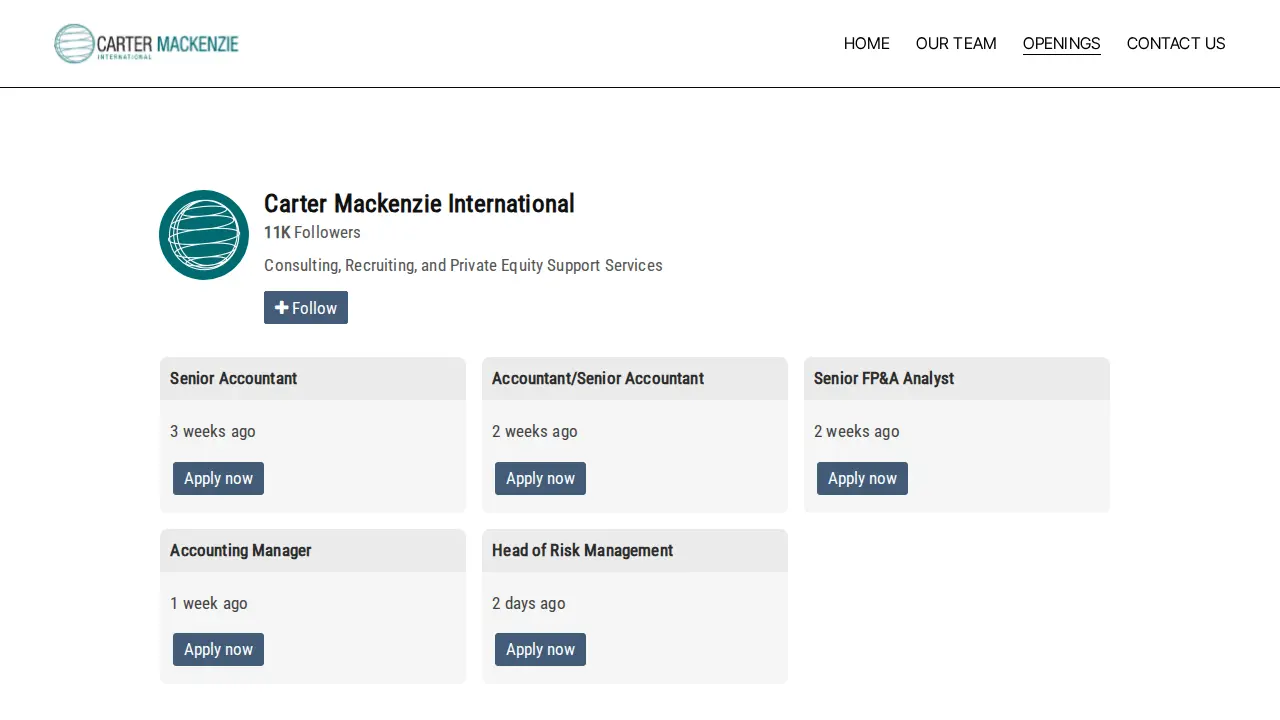Follow Carter Mackenzie International
This screenshot has width=1280, height=720.
coord(306,308)
